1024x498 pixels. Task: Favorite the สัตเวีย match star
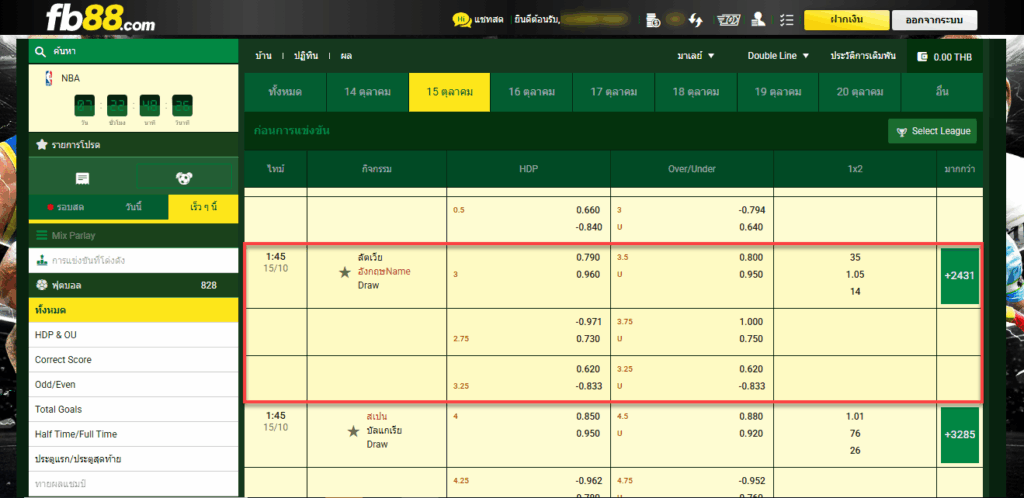pyautogui.click(x=345, y=272)
